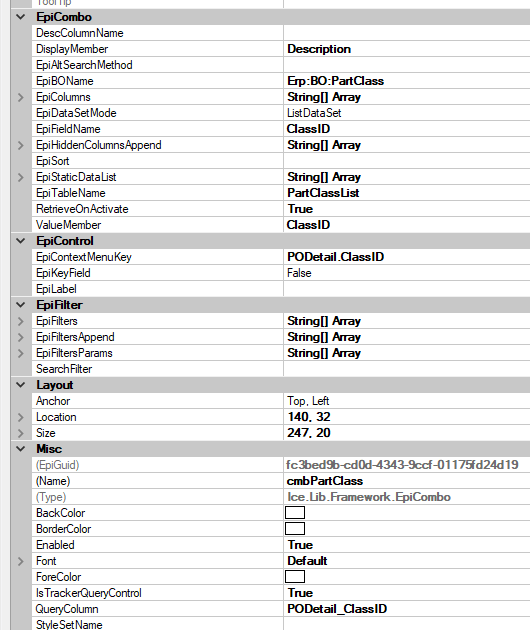Select the EpiBOName property name
The width and height of the screenshot is (530, 630).
click(x=65, y=81)
